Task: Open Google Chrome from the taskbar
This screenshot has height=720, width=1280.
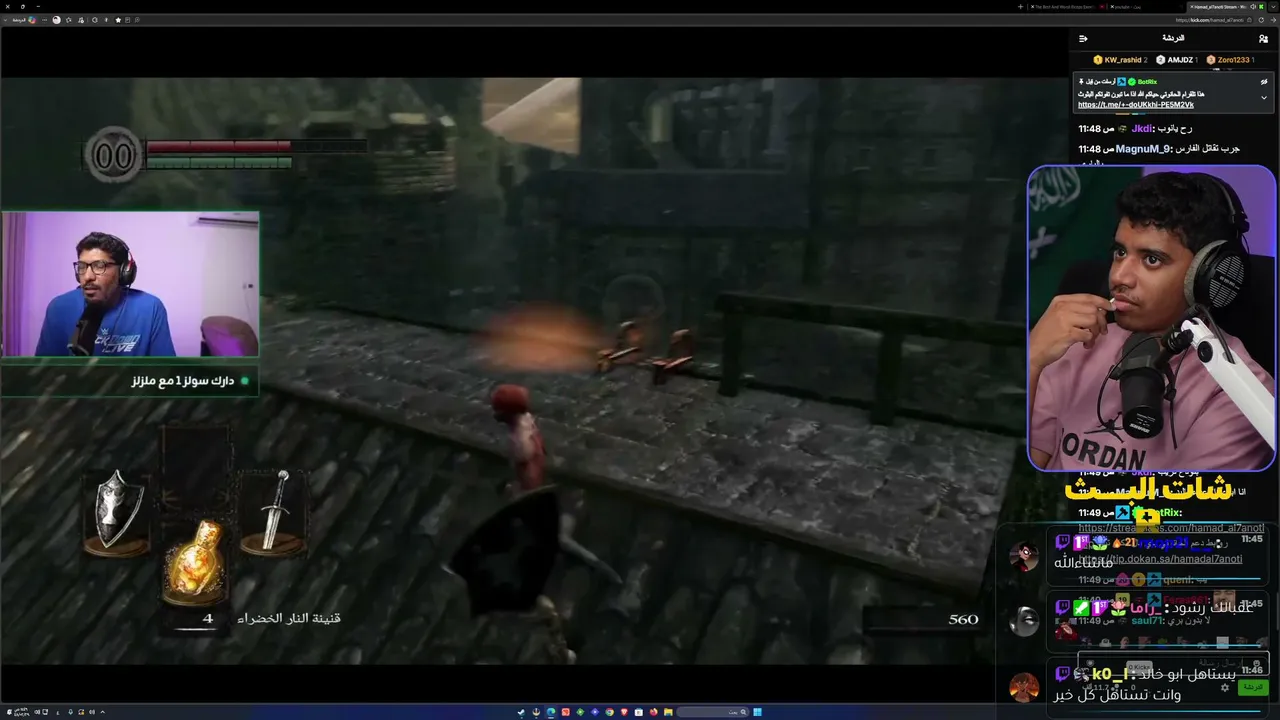Action: tap(611, 712)
